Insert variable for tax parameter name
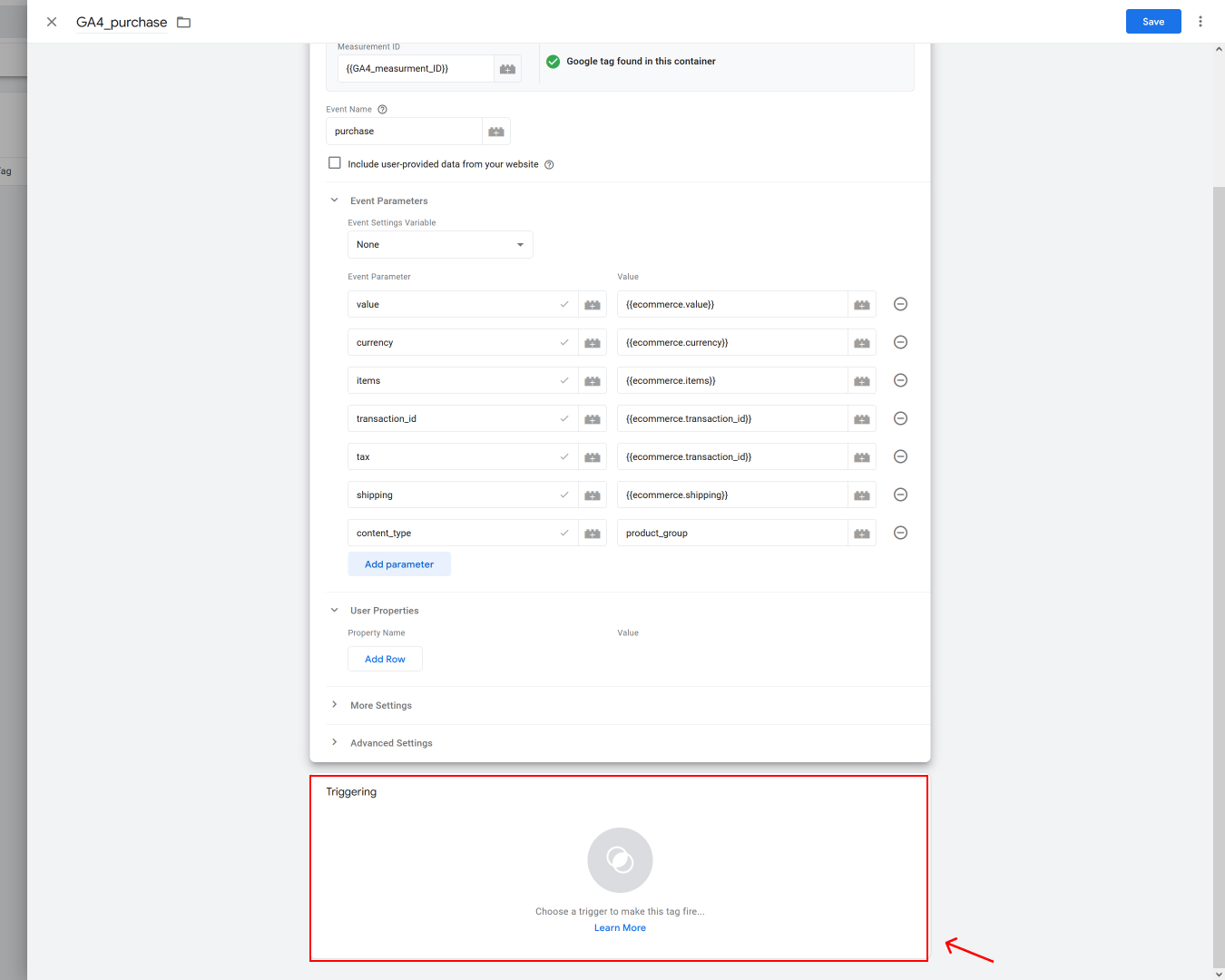This screenshot has width=1225, height=980. click(x=593, y=457)
